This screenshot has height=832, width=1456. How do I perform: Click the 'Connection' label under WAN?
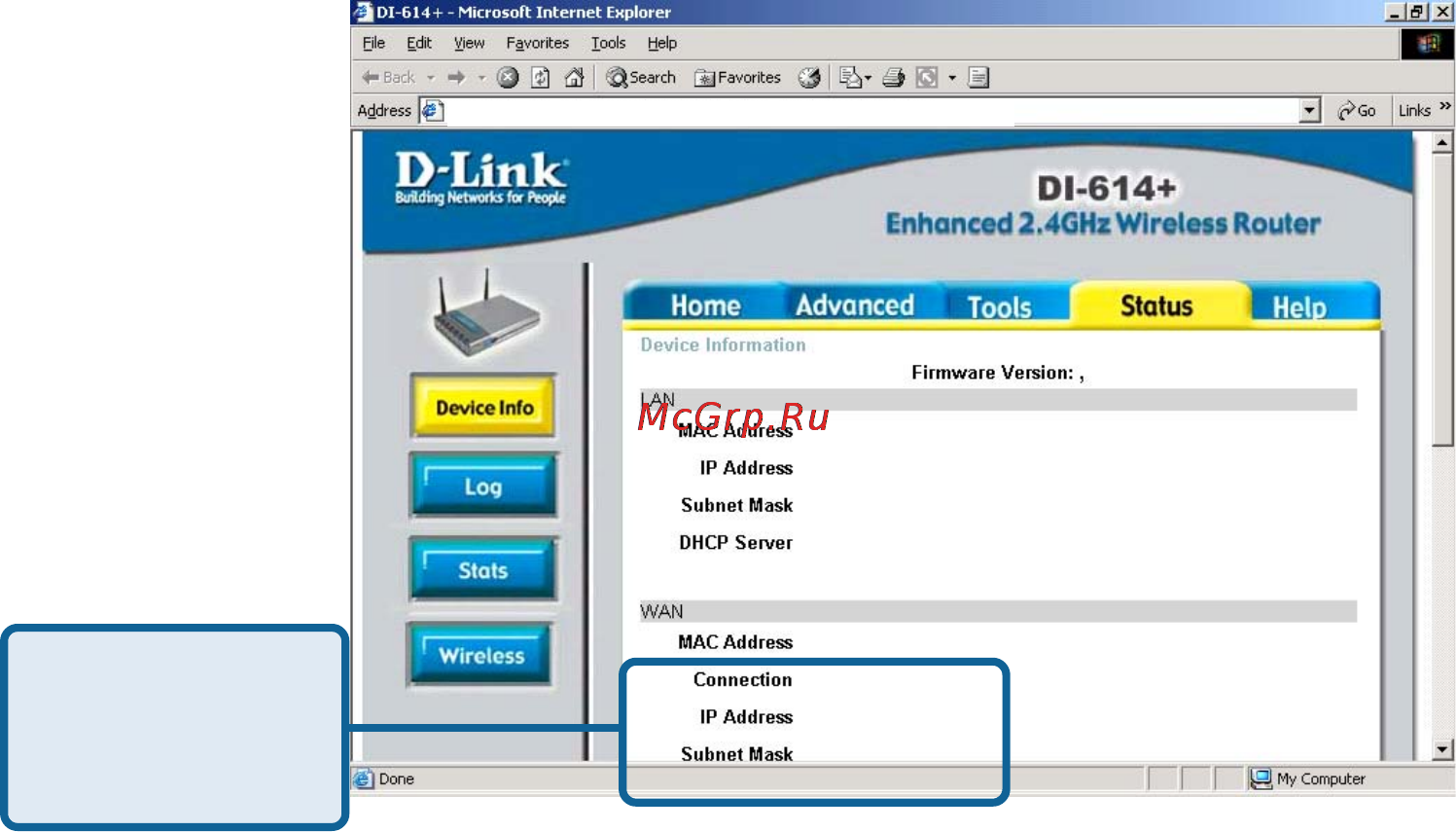coord(743,679)
